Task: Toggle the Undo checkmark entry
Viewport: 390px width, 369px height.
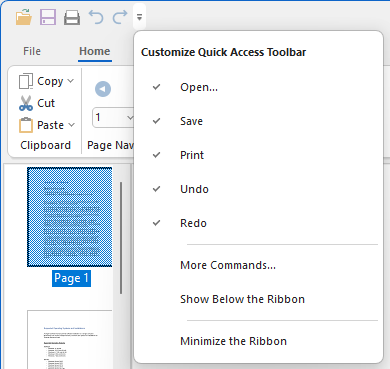Action: [258, 189]
